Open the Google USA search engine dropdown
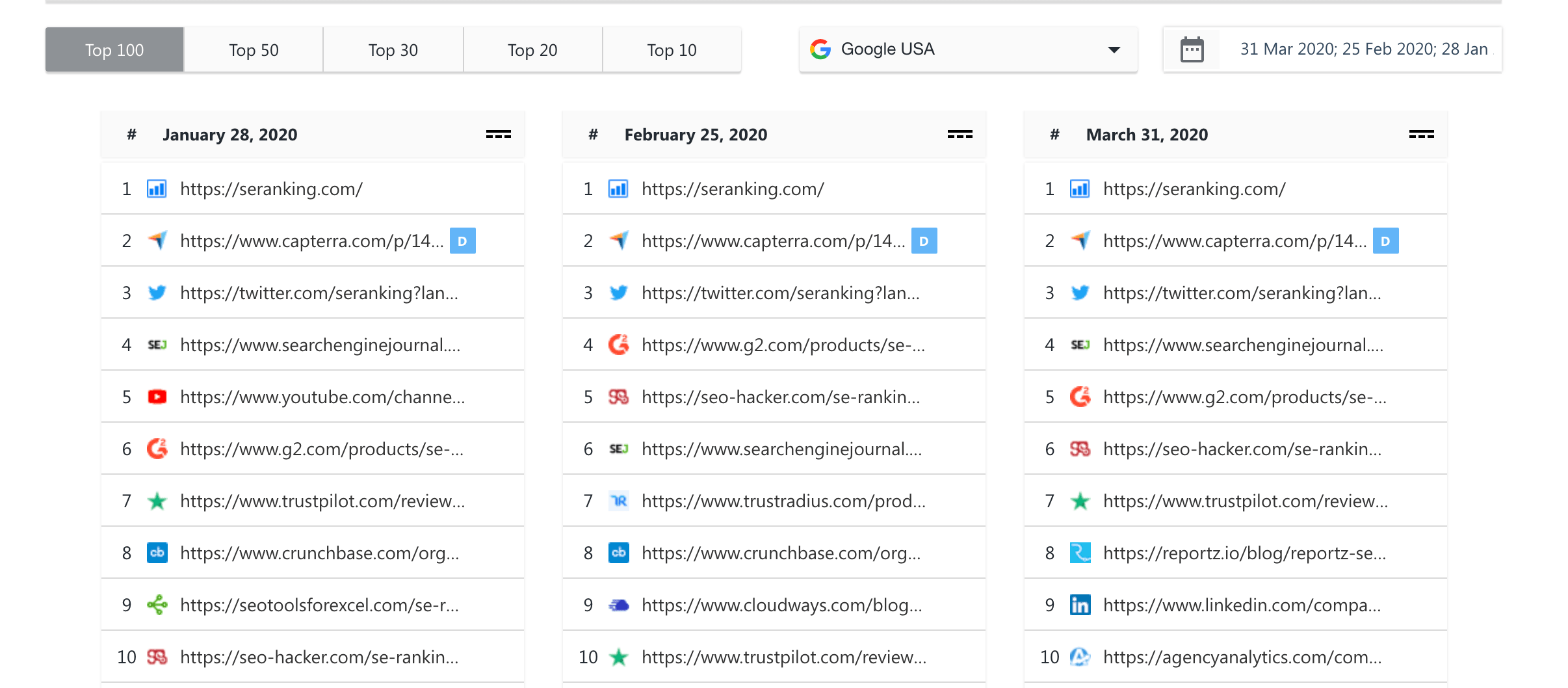1568x688 pixels. click(968, 49)
